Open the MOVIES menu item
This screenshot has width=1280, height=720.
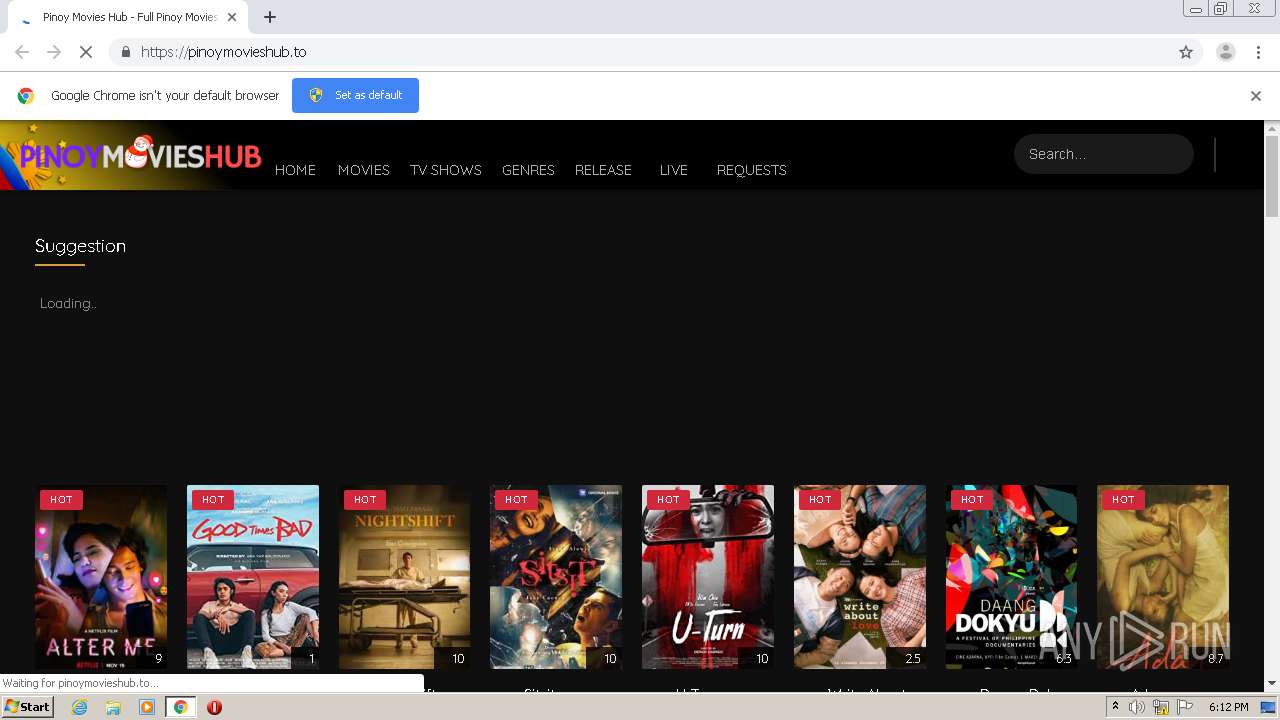pyautogui.click(x=363, y=170)
